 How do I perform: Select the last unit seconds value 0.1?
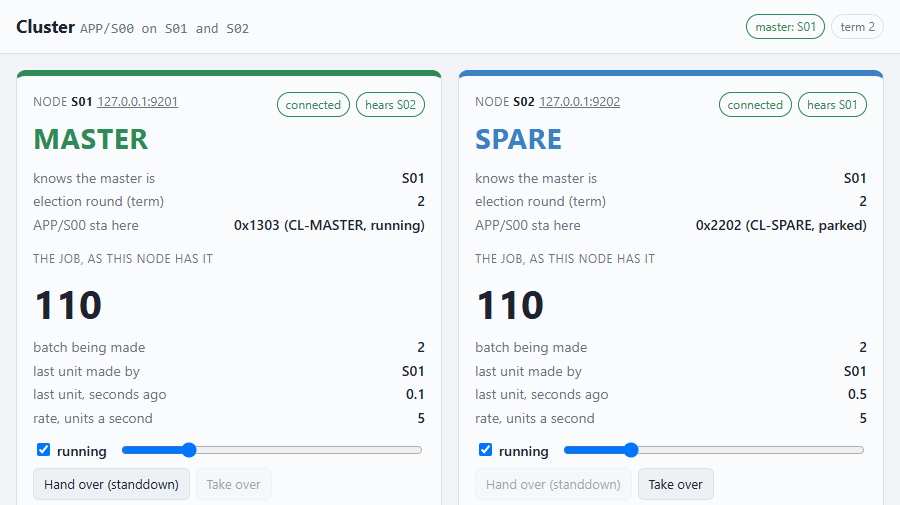pyautogui.click(x=415, y=394)
